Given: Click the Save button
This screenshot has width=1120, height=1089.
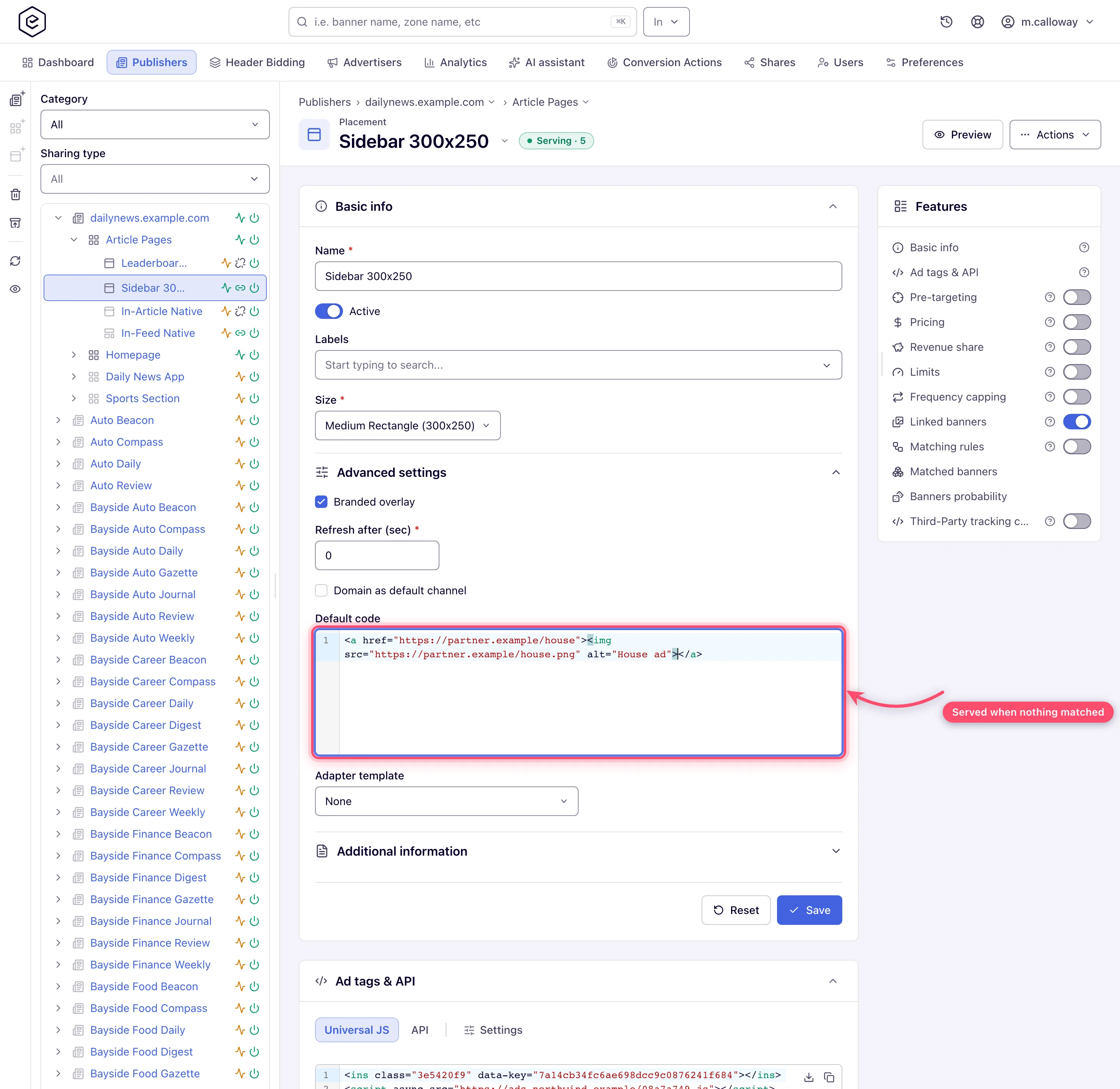Looking at the screenshot, I should click(809, 910).
